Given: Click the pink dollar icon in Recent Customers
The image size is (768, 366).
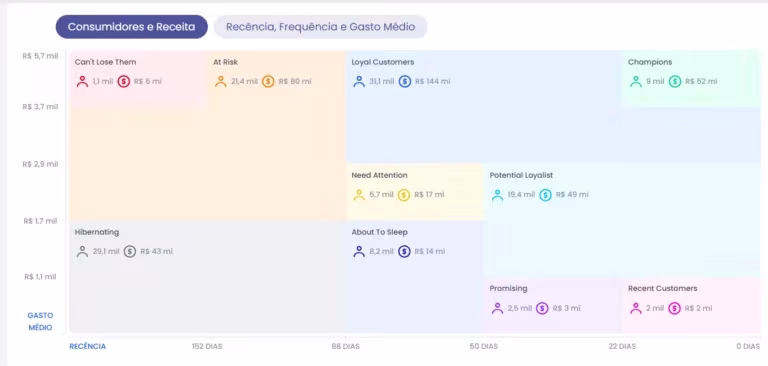Looking at the screenshot, I should click(x=674, y=309).
